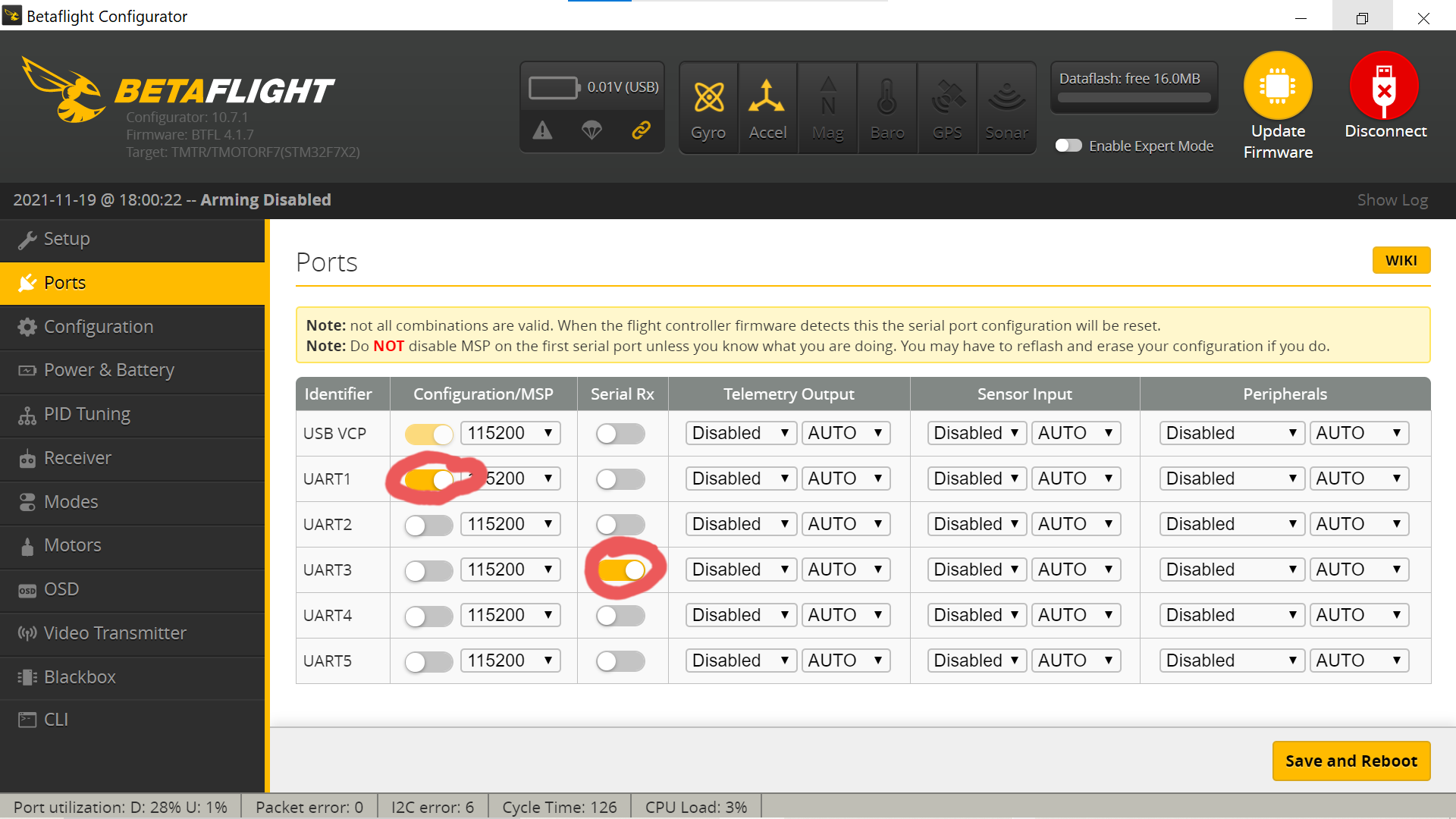Open UART3 Telemetry Output AUTO baud dropdown
Viewport: 1456px width, 819px height.
pyautogui.click(x=846, y=570)
